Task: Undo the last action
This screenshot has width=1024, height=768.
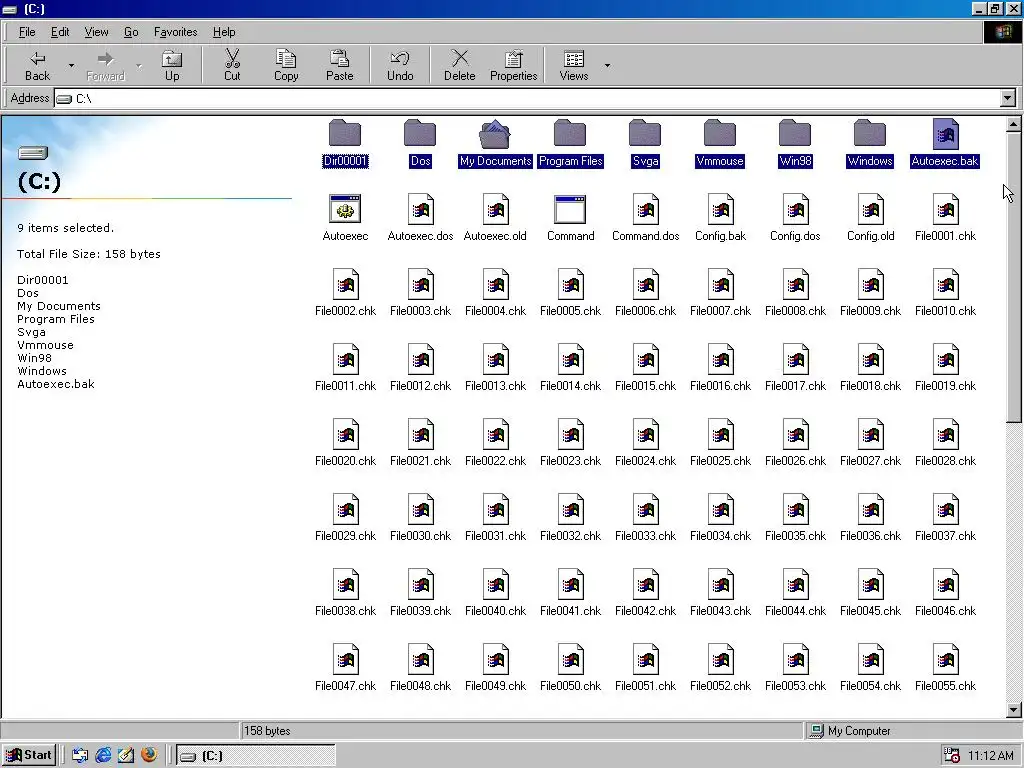Action: [400, 65]
